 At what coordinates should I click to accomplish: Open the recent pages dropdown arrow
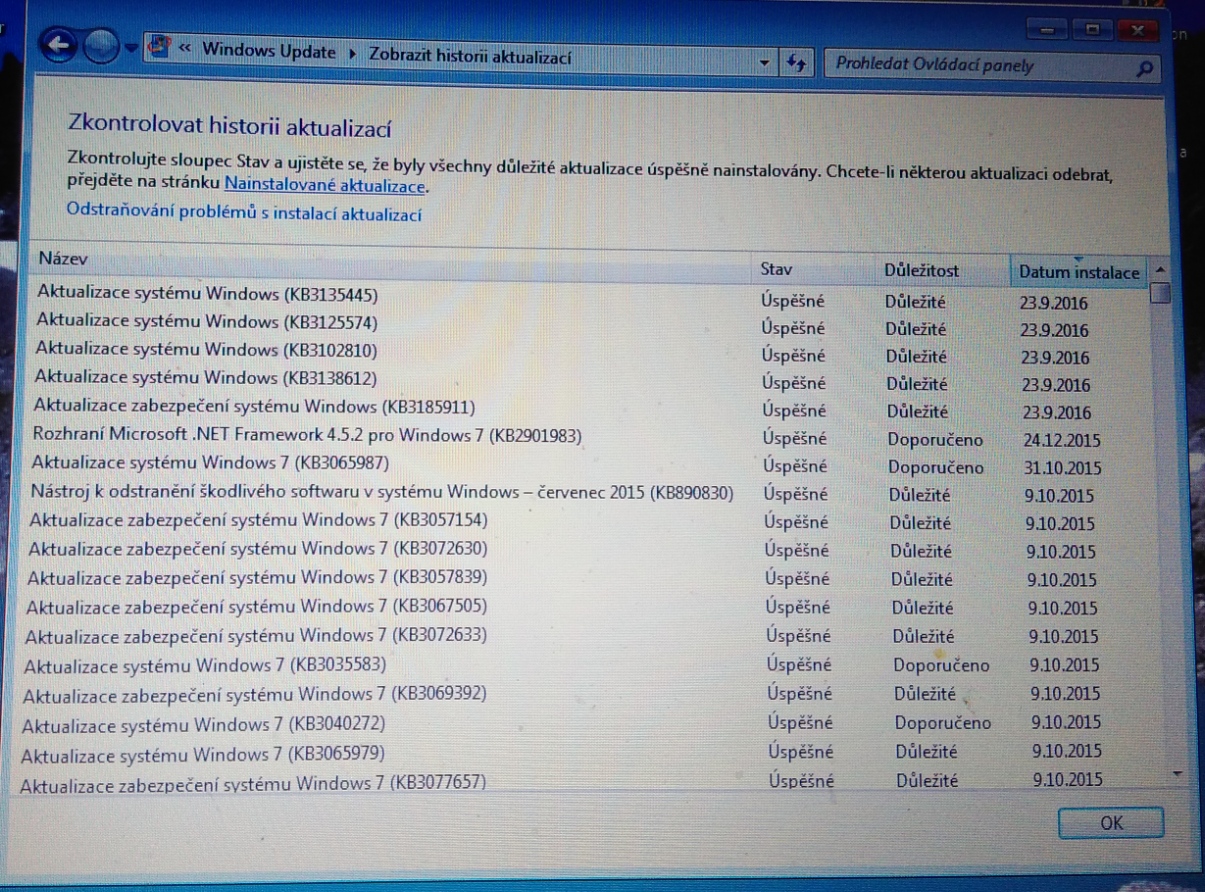click(x=131, y=47)
